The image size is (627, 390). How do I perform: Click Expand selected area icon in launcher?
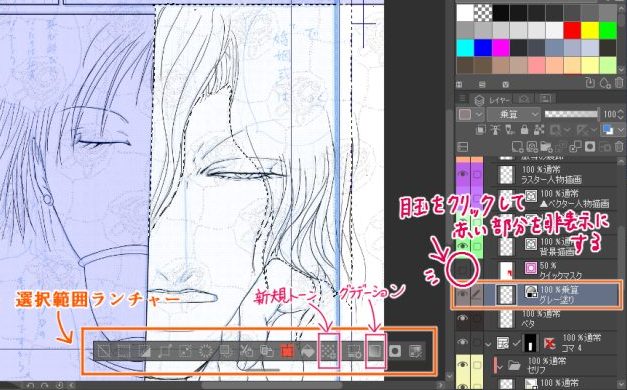(x=164, y=352)
